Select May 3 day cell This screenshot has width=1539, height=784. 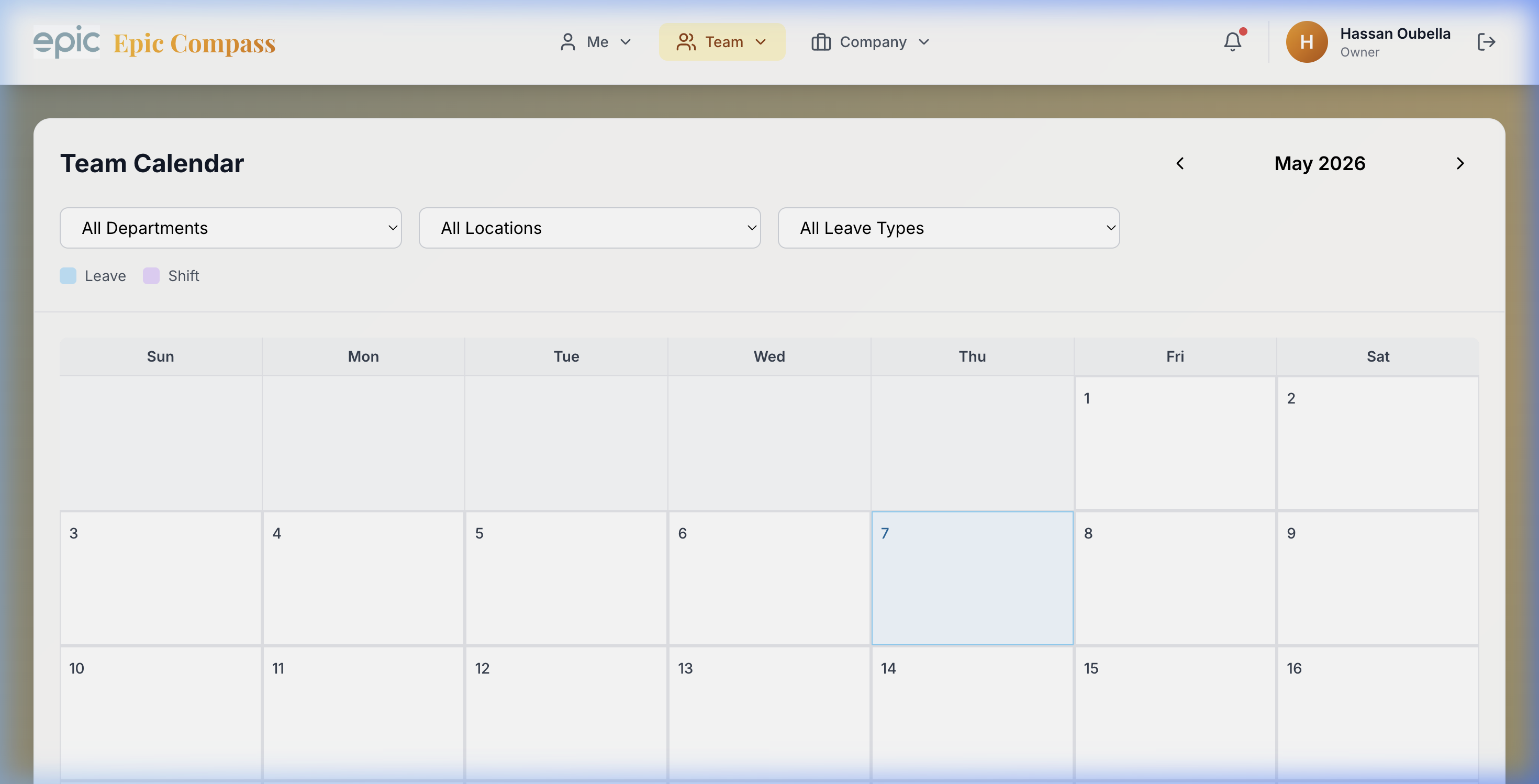(x=161, y=578)
